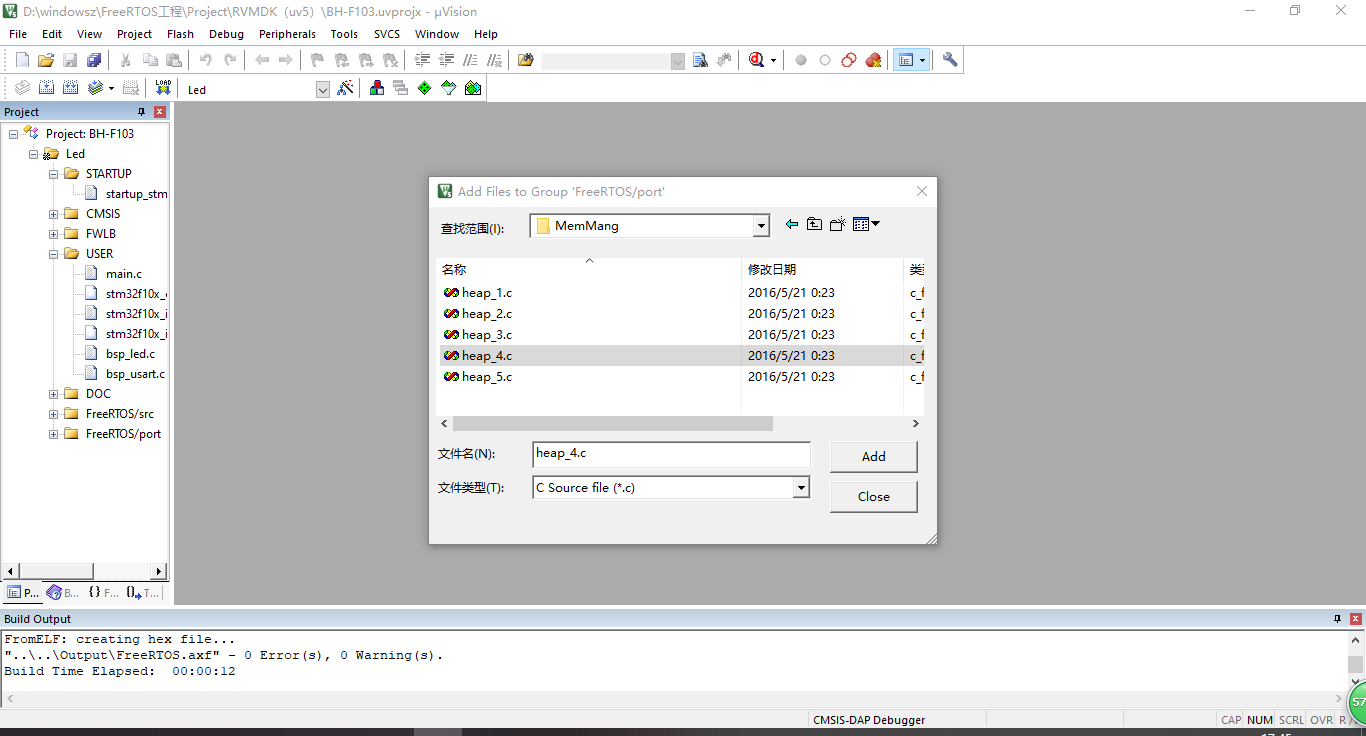Expand the FreeRTOS/src group
The image size is (1366, 736).
52,413
